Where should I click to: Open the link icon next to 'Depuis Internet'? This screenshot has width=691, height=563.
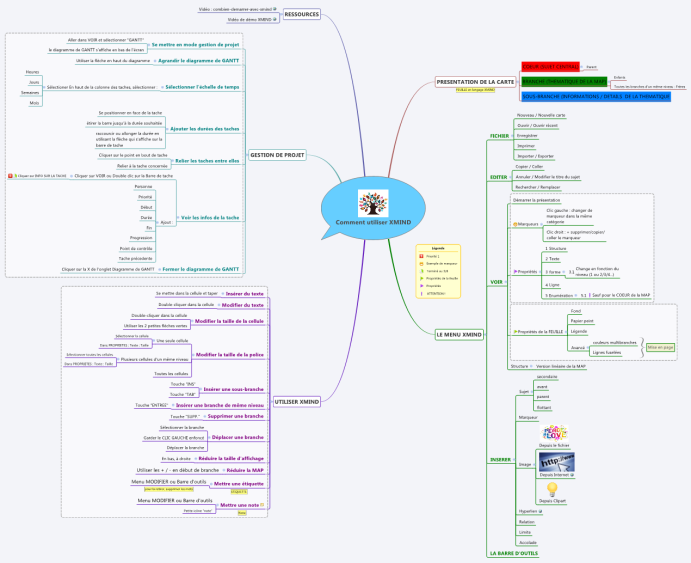pyautogui.click(x=572, y=475)
